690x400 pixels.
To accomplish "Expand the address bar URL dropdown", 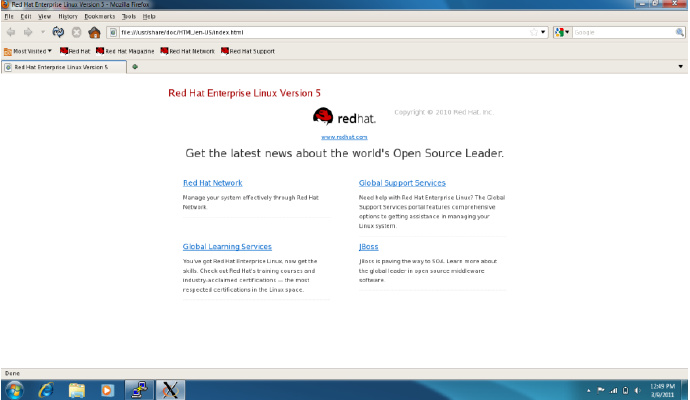I will coord(543,32).
